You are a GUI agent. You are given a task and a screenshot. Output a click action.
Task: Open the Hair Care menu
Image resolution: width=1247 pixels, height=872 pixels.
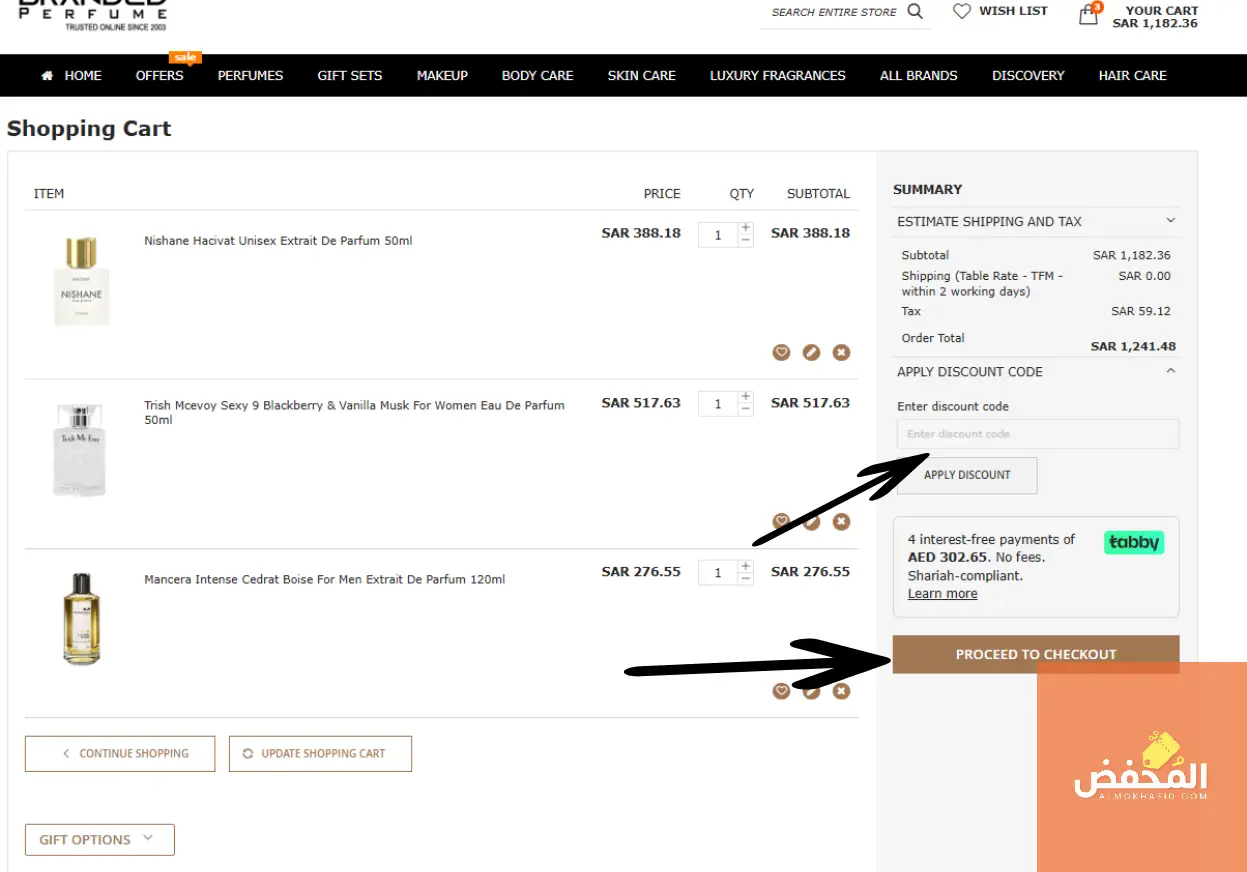pyautogui.click(x=1133, y=75)
